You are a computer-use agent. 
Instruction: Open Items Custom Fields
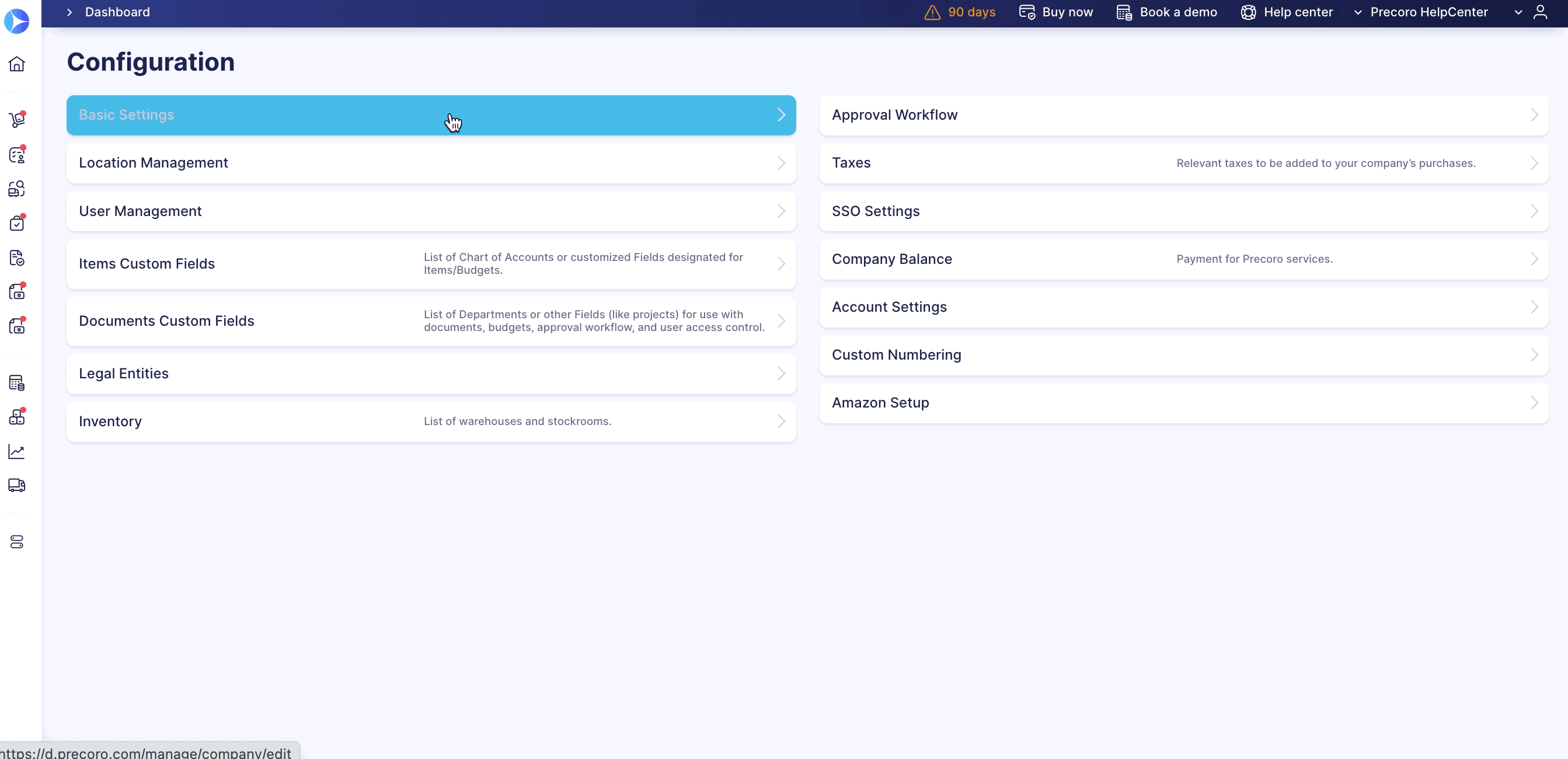pyautogui.click(x=431, y=263)
